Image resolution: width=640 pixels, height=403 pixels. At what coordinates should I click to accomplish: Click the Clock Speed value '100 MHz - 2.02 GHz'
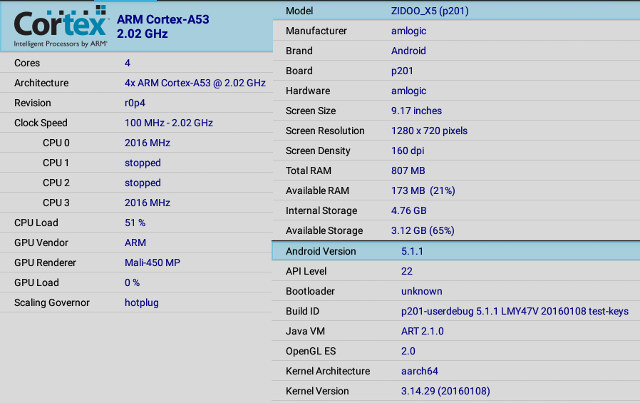[169, 123]
